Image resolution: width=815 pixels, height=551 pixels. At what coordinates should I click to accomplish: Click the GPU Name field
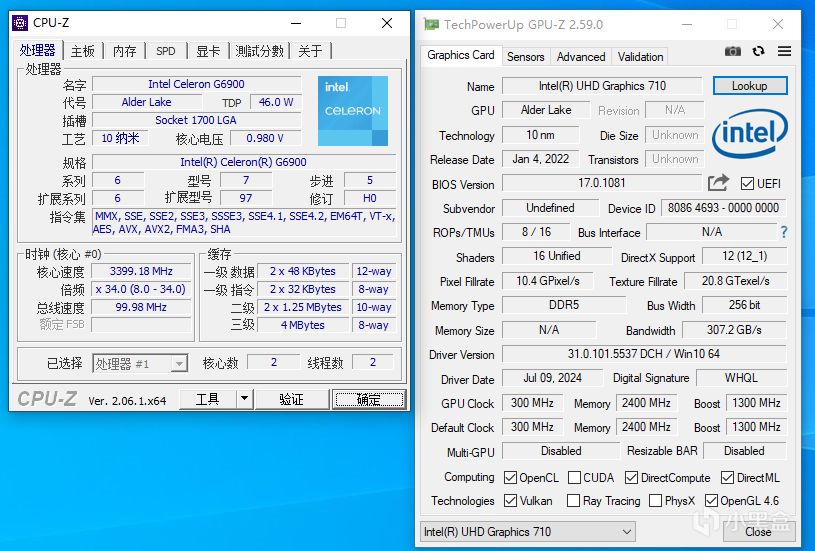point(602,86)
